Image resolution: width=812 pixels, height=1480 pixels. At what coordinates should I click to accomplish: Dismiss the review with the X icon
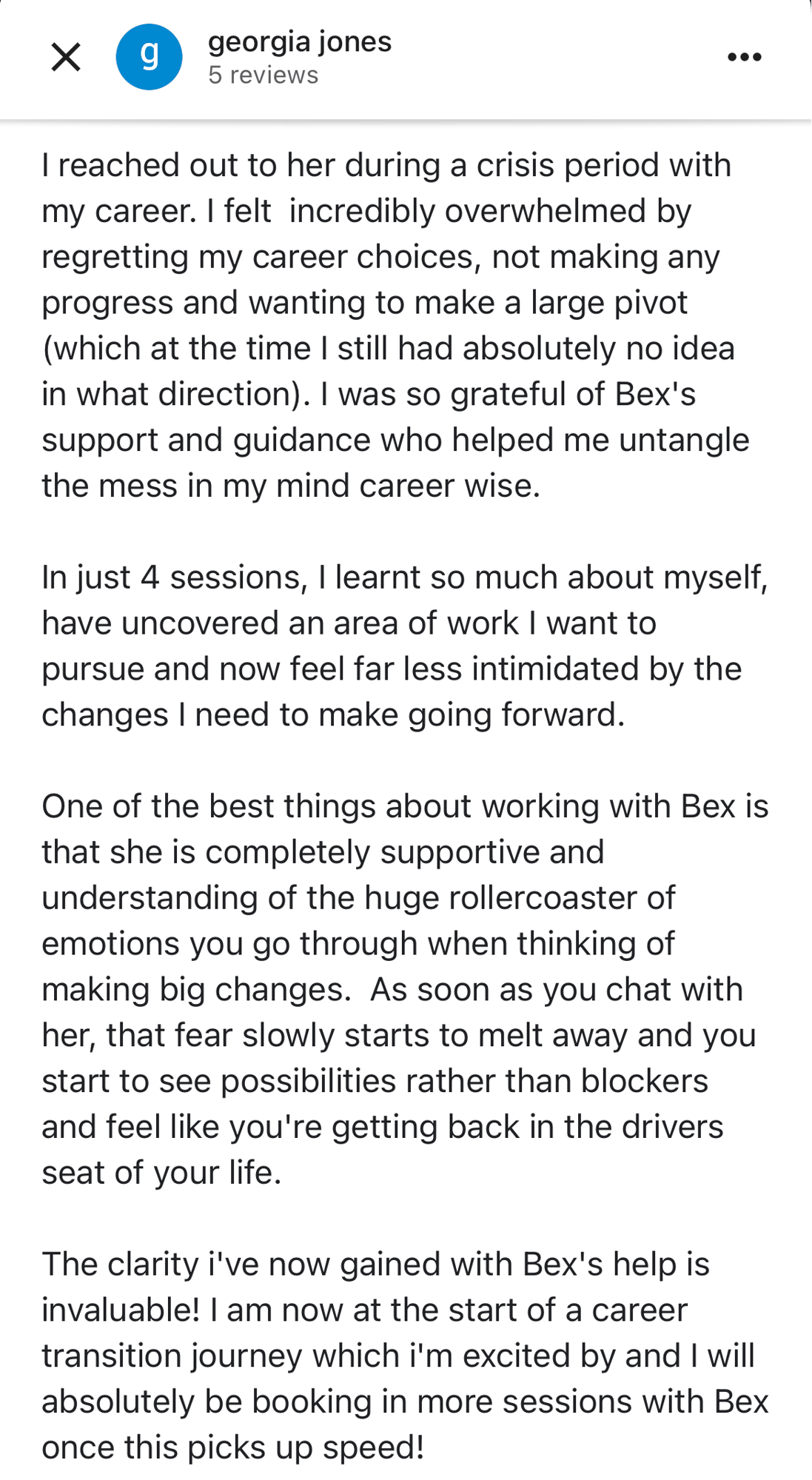[x=66, y=56]
